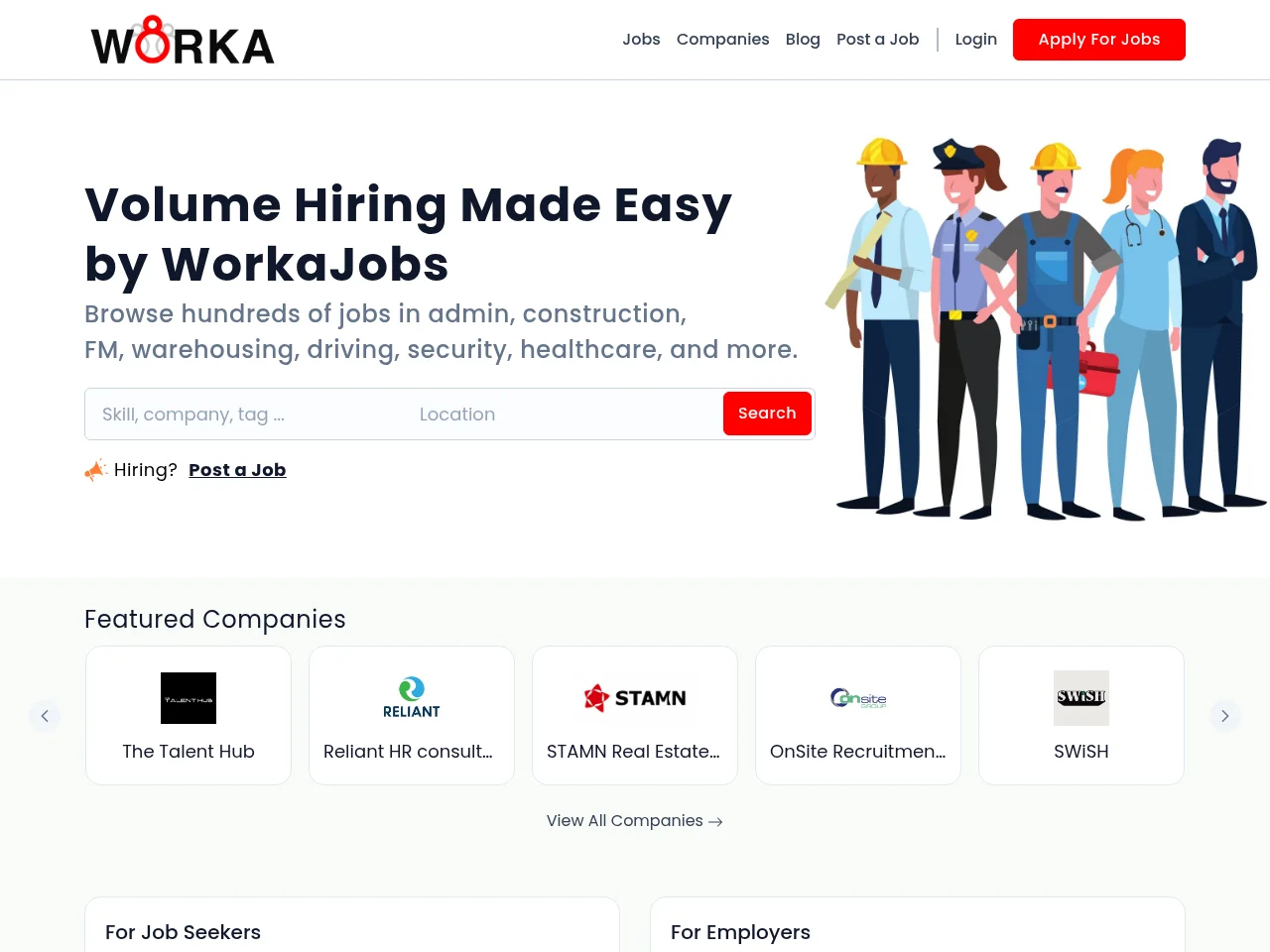Viewport: 1270px width, 952px height.
Task: Open the Jobs menu item
Action: [641, 40]
